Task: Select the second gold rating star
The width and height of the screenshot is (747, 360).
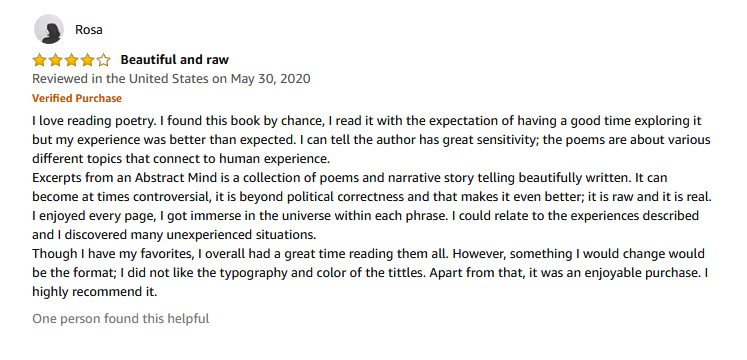Action: pos(55,60)
